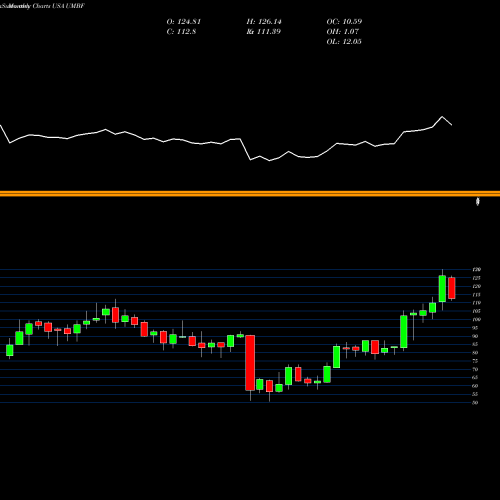Click the 120 price axis label

click(x=476, y=286)
